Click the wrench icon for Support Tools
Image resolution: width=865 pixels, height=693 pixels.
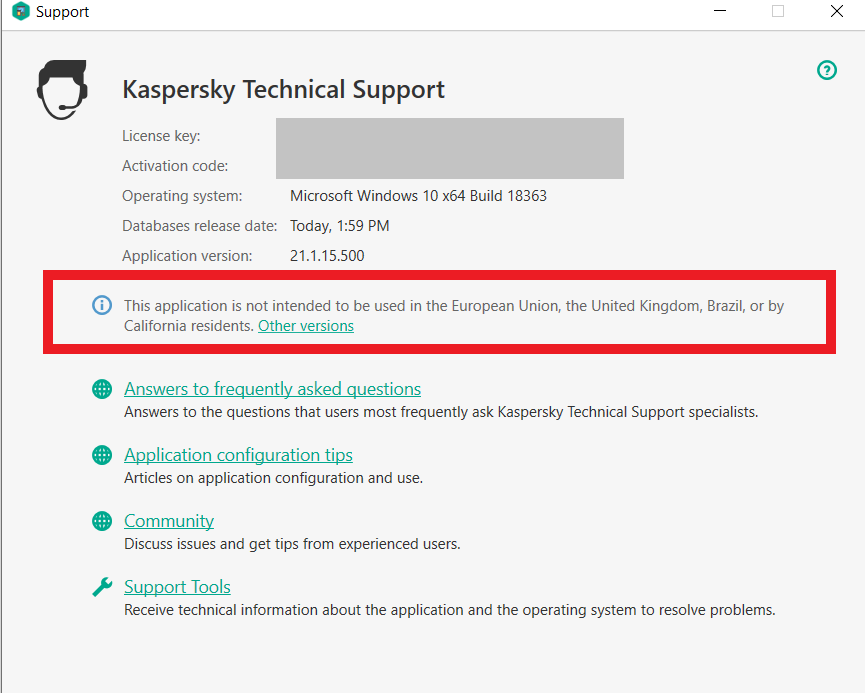[102, 587]
